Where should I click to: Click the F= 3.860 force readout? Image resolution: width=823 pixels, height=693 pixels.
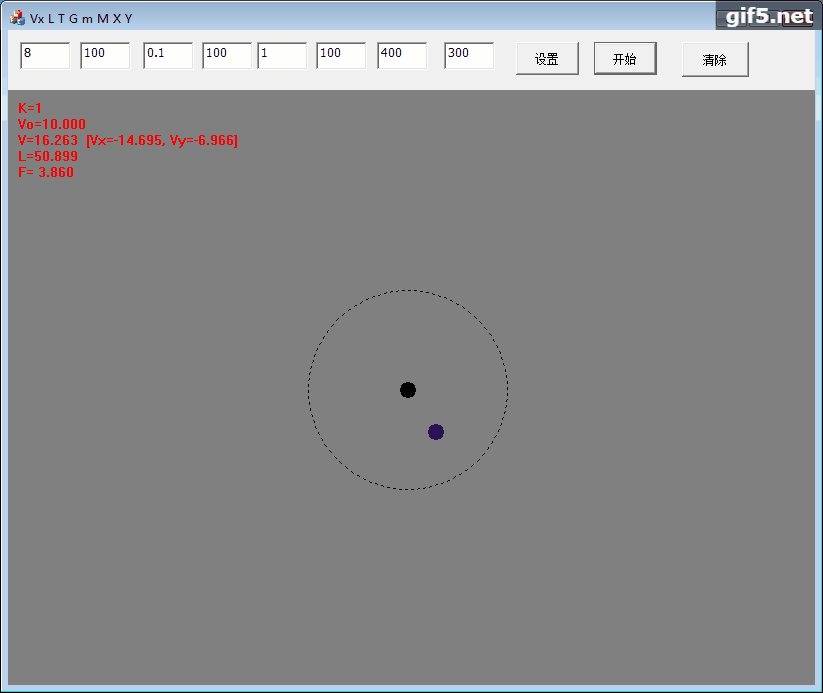[46, 172]
